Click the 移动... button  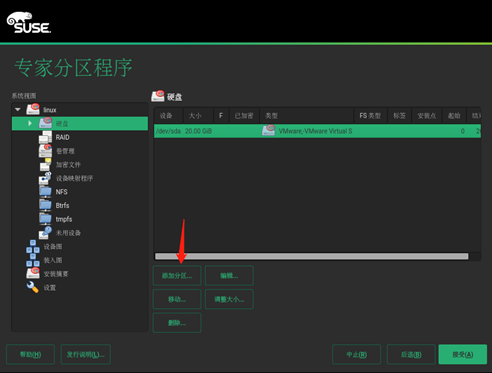tap(177, 299)
